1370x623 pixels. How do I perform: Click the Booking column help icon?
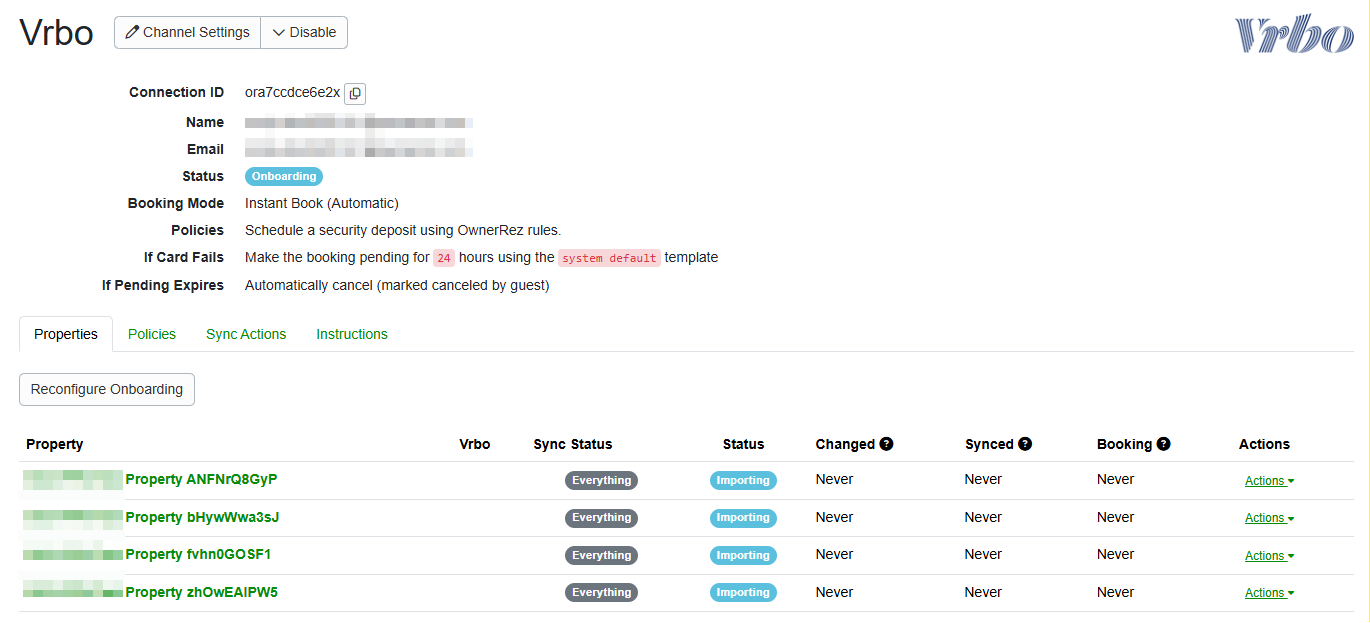tap(1163, 444)
